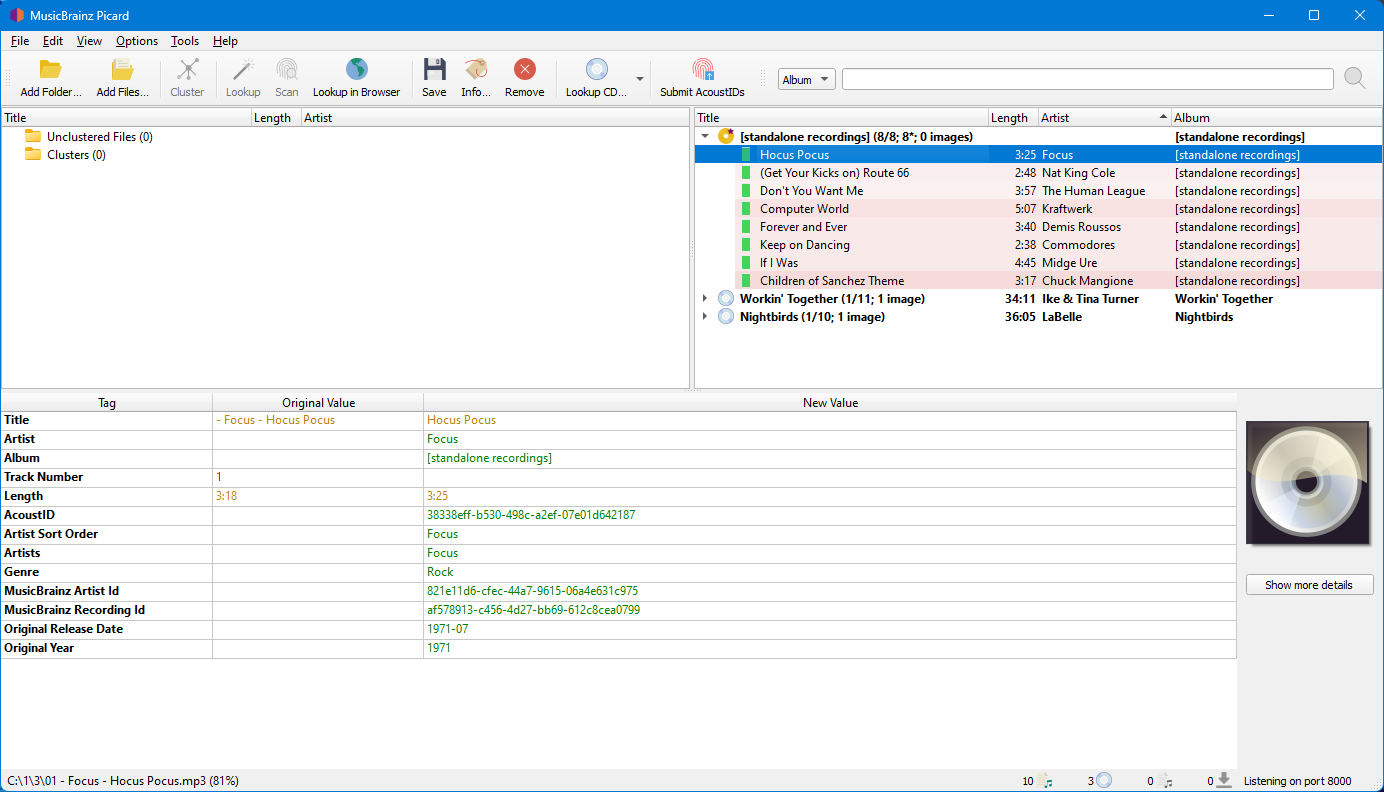Image resolution: width=1384 pixels, height=792 pixels.
Task: Click the Add Files toolbar icon
Action: pos(122,70)
